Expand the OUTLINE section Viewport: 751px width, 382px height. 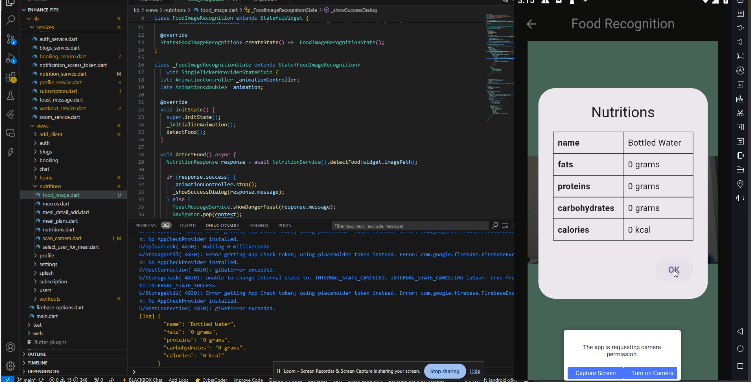[37, 354]
